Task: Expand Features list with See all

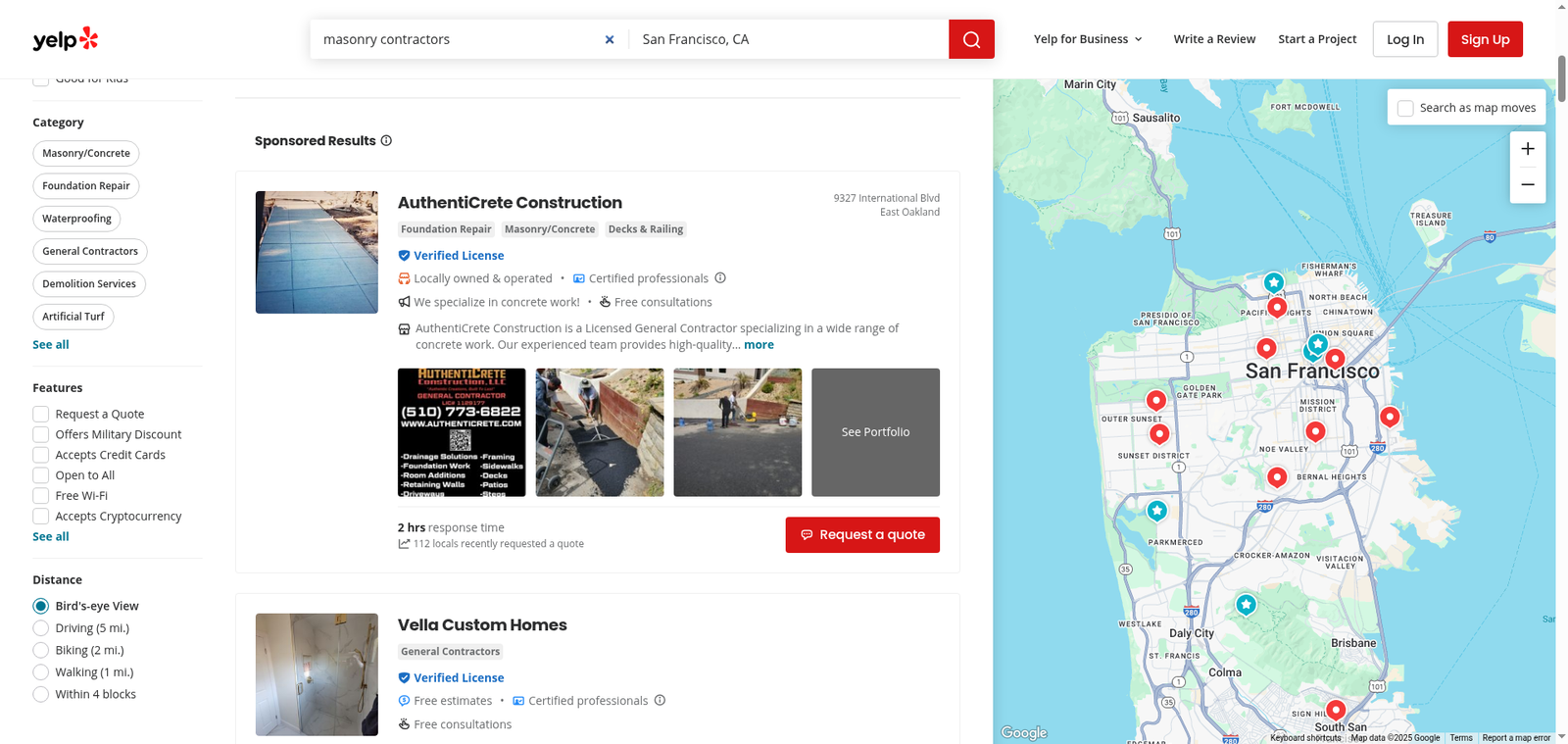Action: 51,536
